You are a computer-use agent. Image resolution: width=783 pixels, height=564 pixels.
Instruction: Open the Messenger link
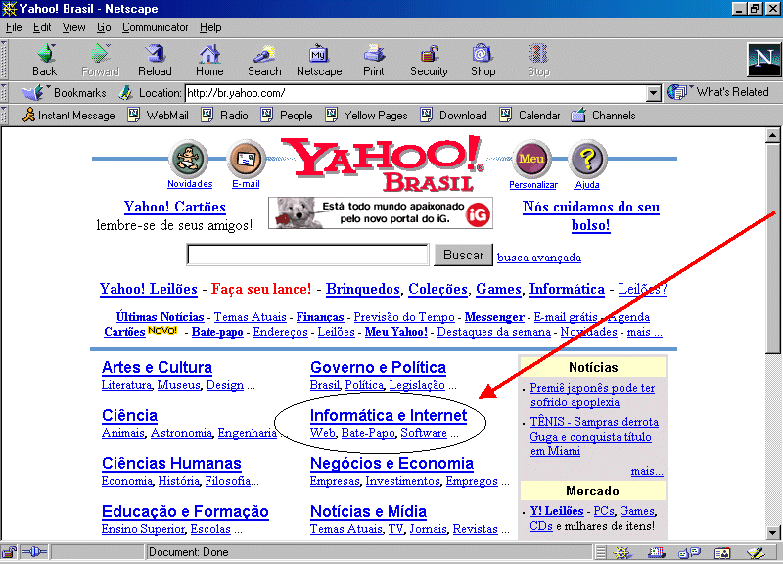coord(494,317)
